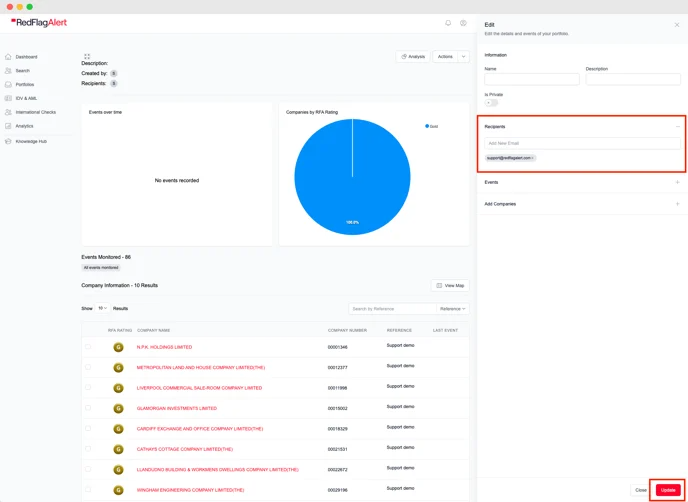Click the International Checks sidebar icon
This screenshot has height=502, width=688.
click(8, 112)
